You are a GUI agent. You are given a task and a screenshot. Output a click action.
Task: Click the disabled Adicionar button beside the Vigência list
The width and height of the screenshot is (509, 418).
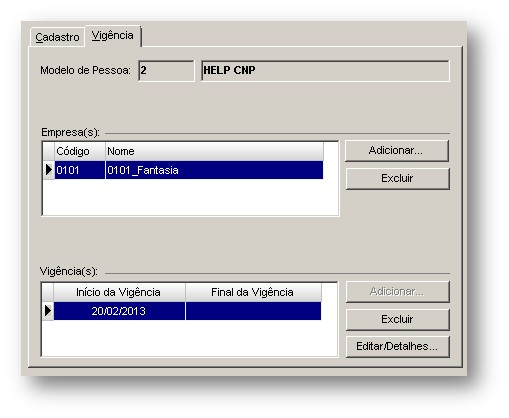click(x=397, y=292)
